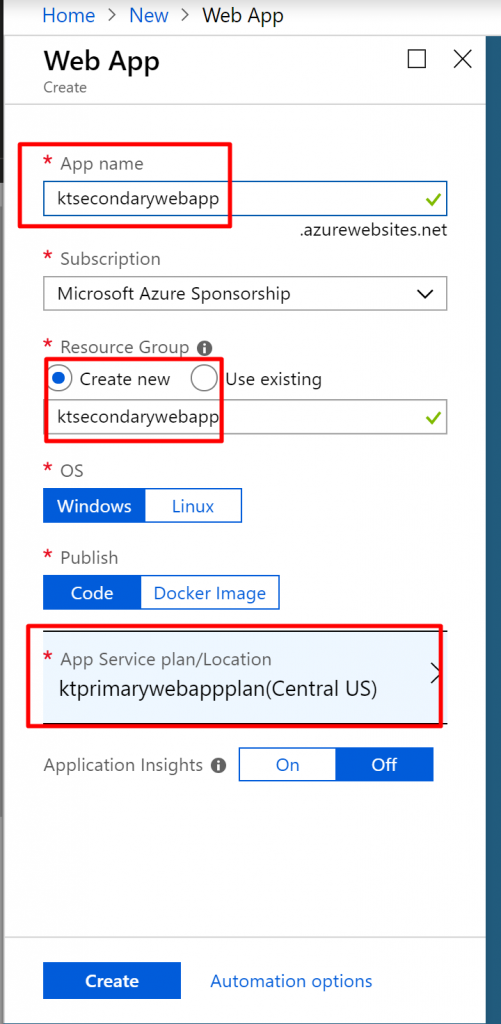Click the Resource Group name green checkmark
501x1024 pixels.
click(x=432, y=417)
